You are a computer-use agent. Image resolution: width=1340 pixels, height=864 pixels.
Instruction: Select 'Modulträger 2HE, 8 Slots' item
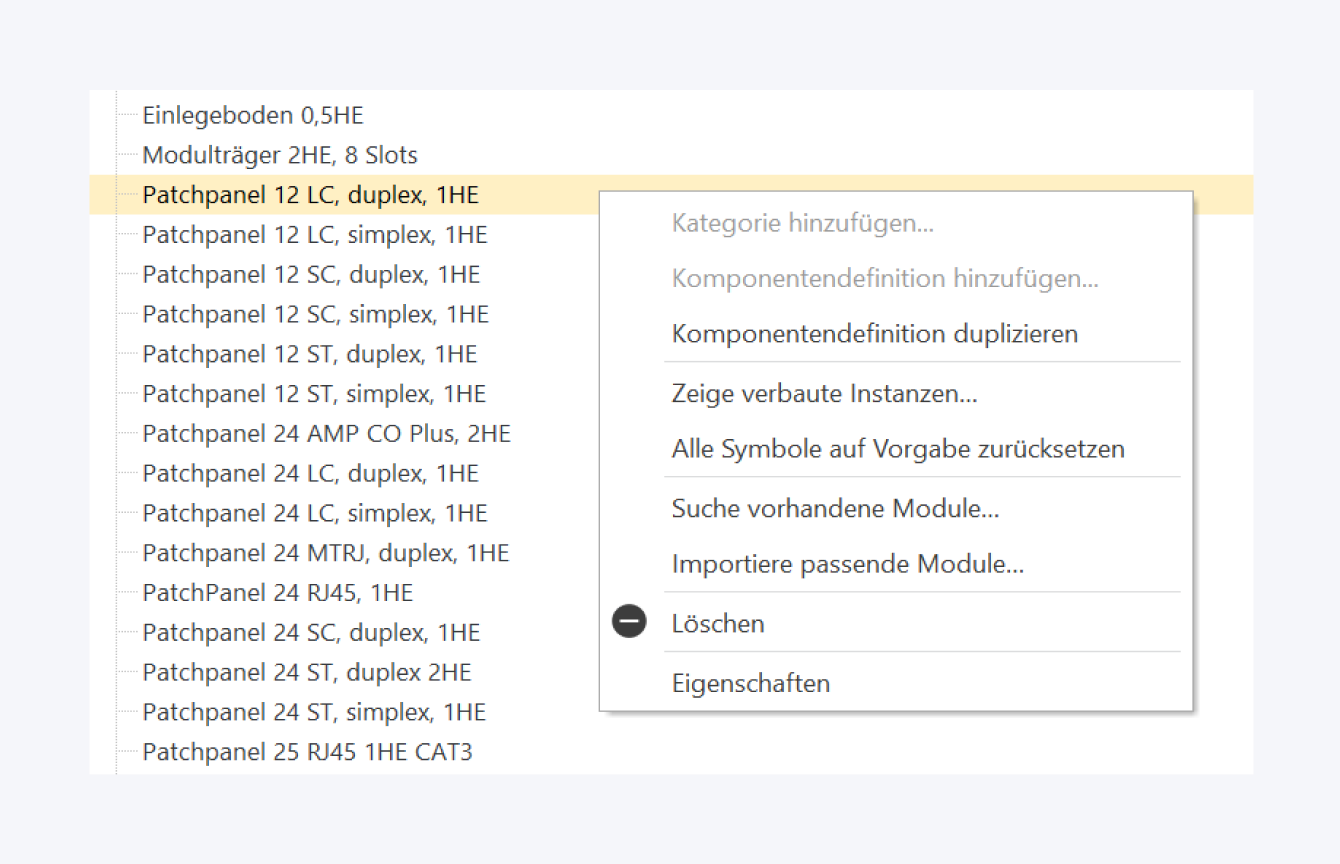[x=280, y=155]
